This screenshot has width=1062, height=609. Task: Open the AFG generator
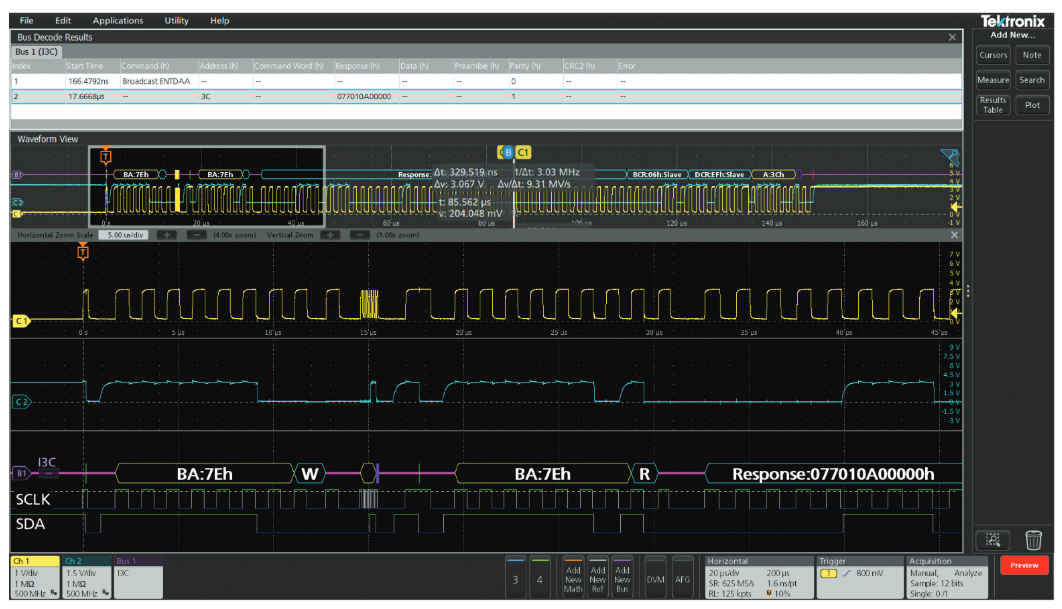[x=685, y=577]
